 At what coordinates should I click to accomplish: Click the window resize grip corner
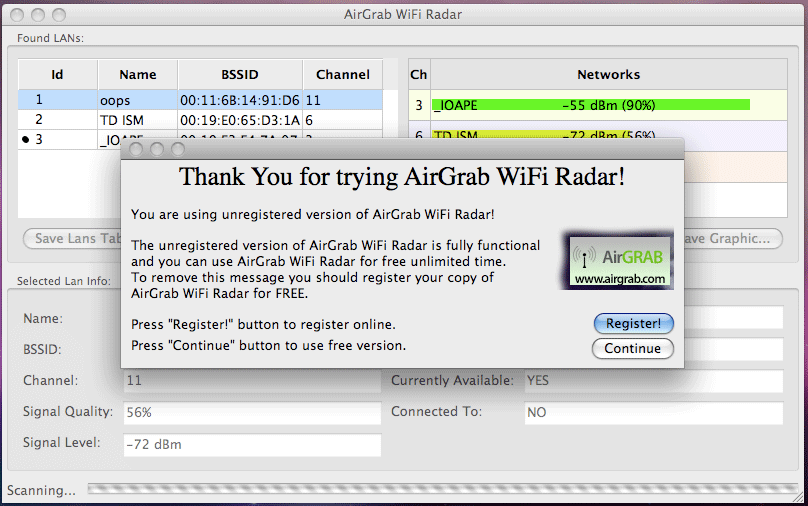coord(799,497)
